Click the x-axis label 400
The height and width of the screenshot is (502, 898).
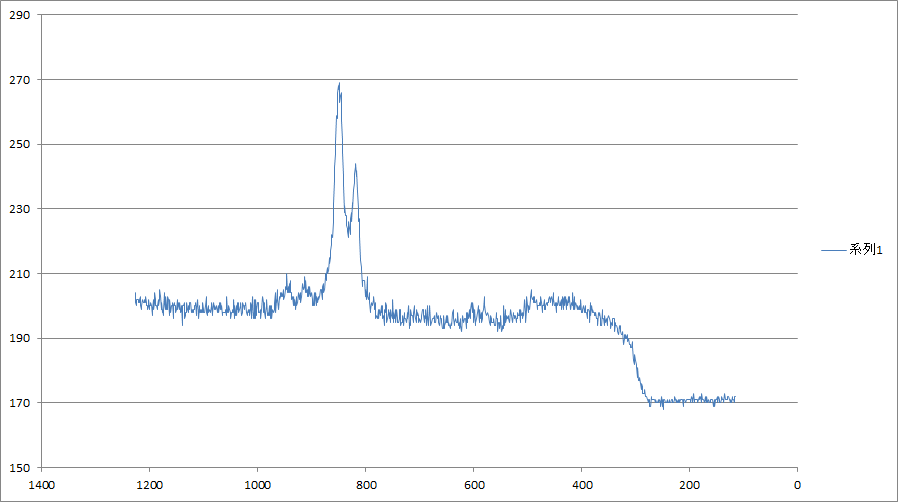(582, 485)
